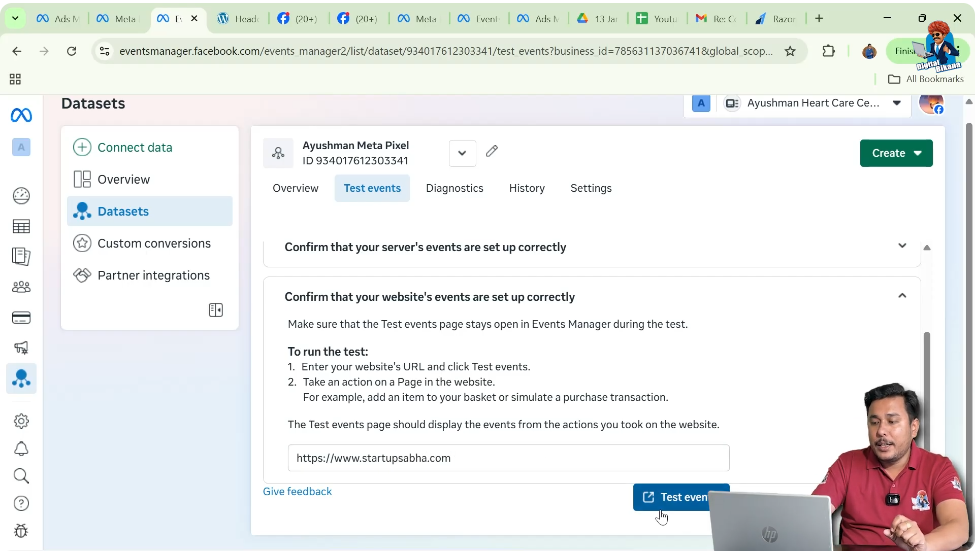Open a new browser tab with plus icon
This screenshot has width=975, height=552.
pos(819,18)
